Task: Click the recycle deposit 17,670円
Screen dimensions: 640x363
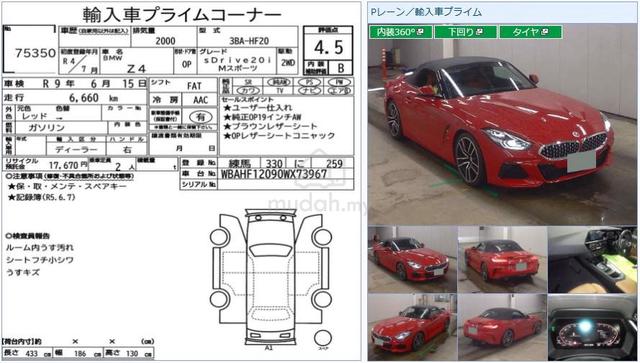Action: coord(69,165)
